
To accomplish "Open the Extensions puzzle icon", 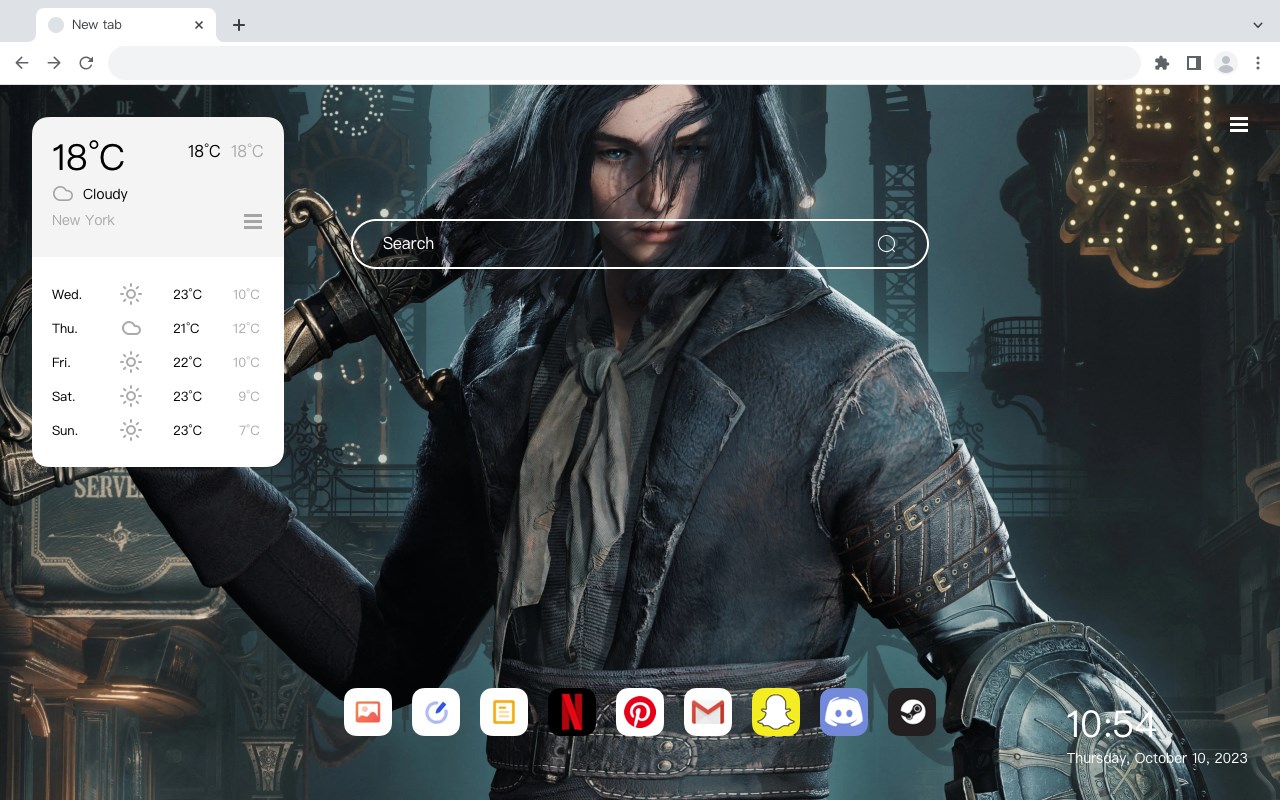I will [x=1162, y=63].
